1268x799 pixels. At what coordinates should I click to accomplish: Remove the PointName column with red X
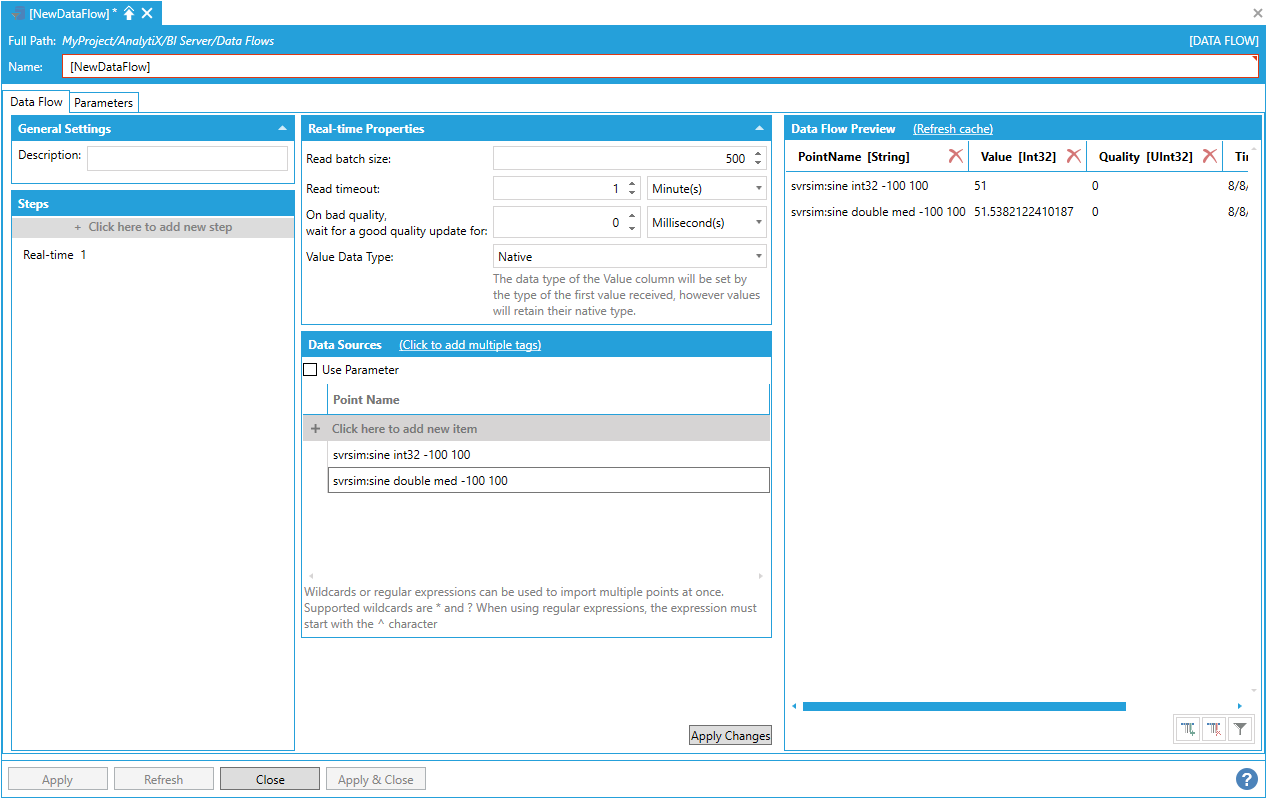click(956, 156)
